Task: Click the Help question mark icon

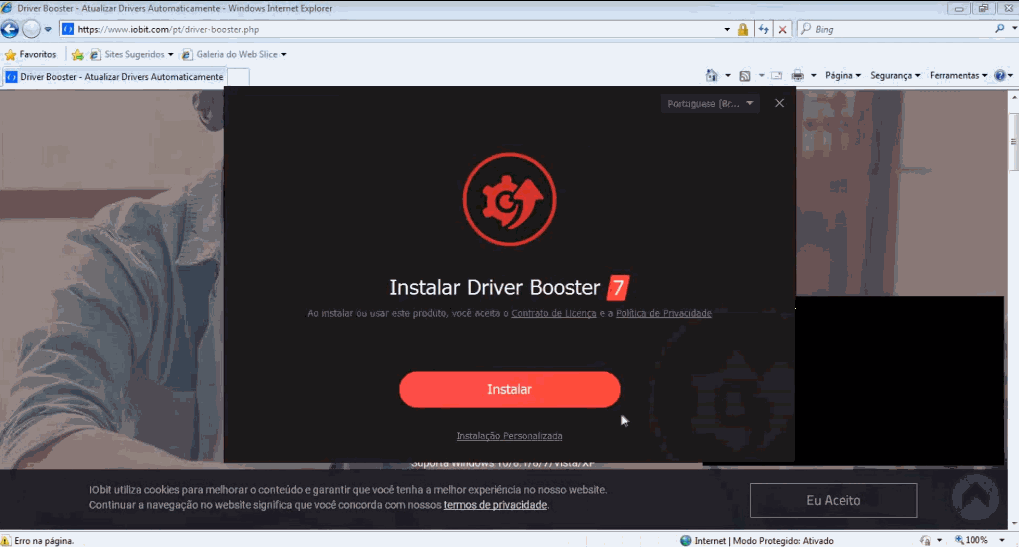Action: pos(1000,75)
